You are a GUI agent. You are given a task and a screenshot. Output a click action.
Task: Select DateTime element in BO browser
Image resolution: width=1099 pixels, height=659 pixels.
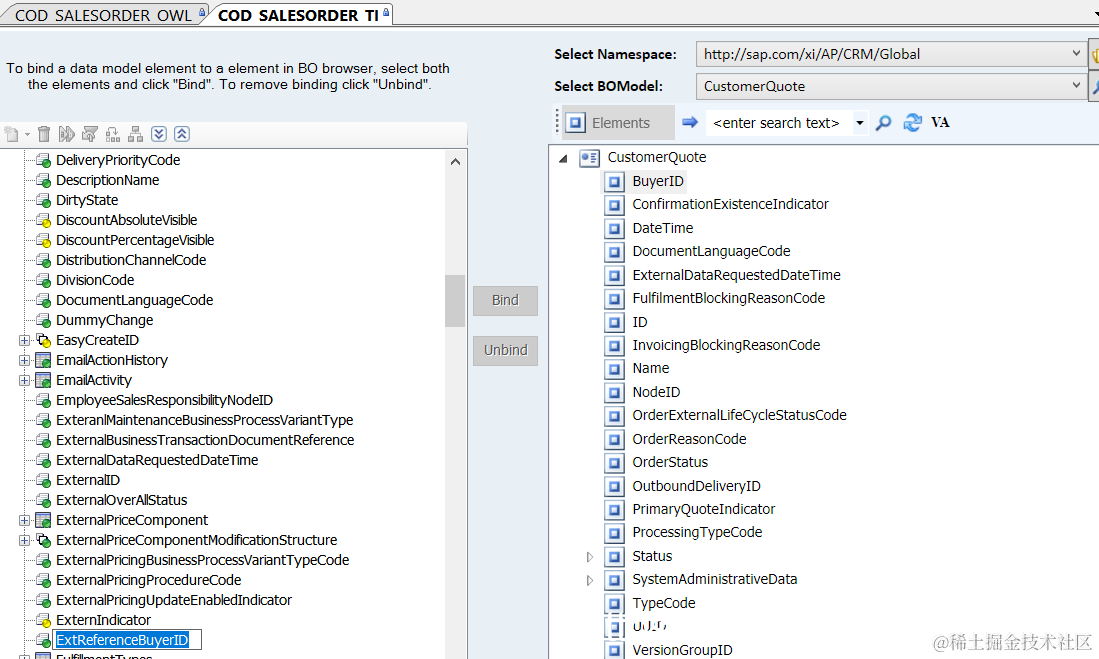(662, 228)
